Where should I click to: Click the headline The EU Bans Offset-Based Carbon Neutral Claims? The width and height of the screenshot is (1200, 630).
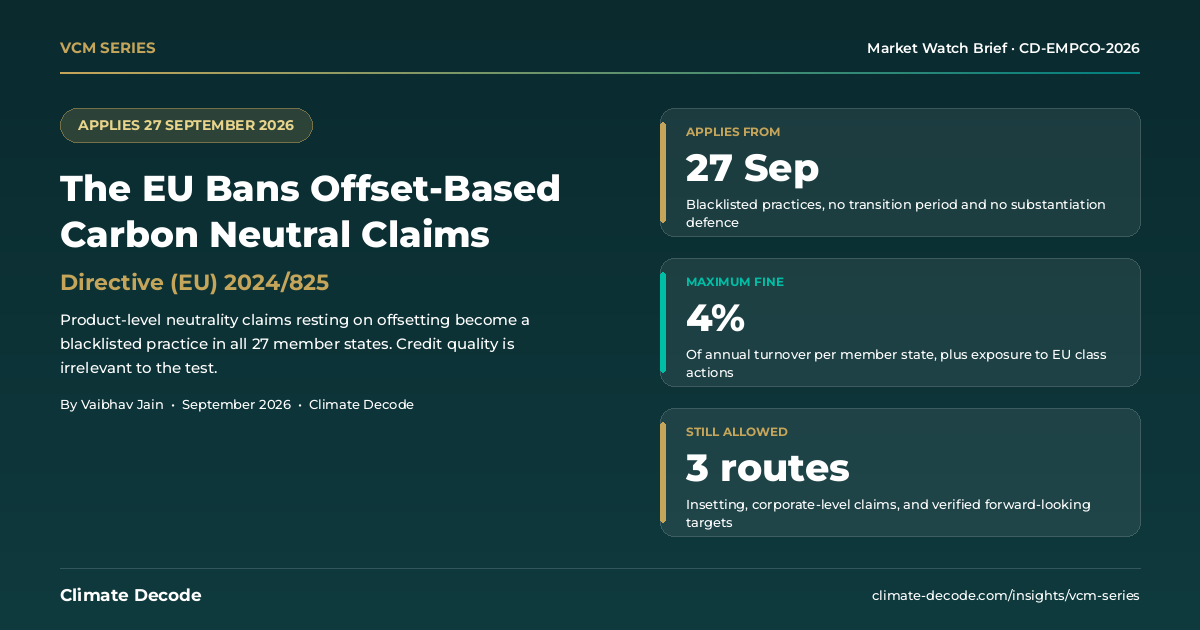coord(310,211)
